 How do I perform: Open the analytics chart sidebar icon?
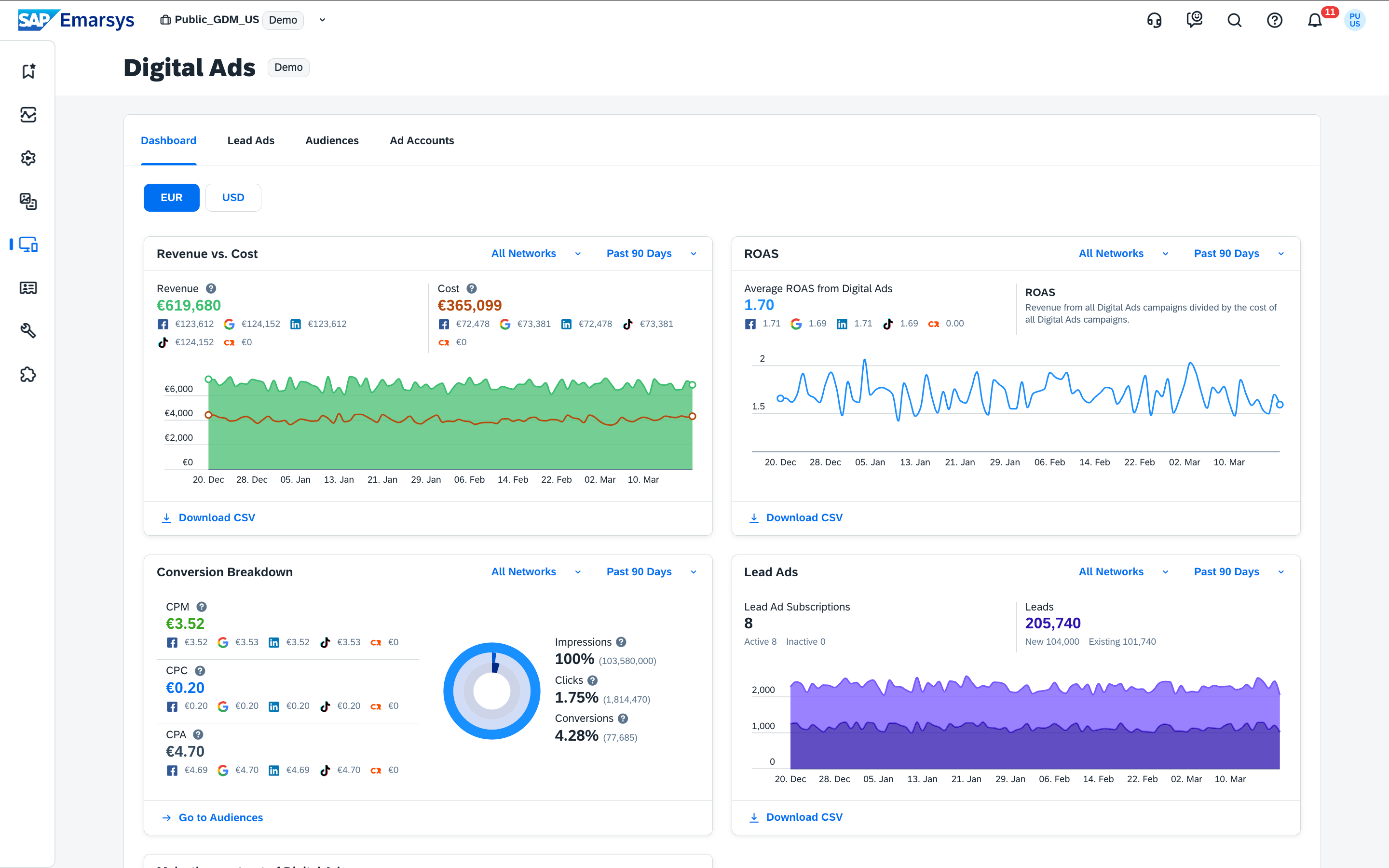point(27,115)
